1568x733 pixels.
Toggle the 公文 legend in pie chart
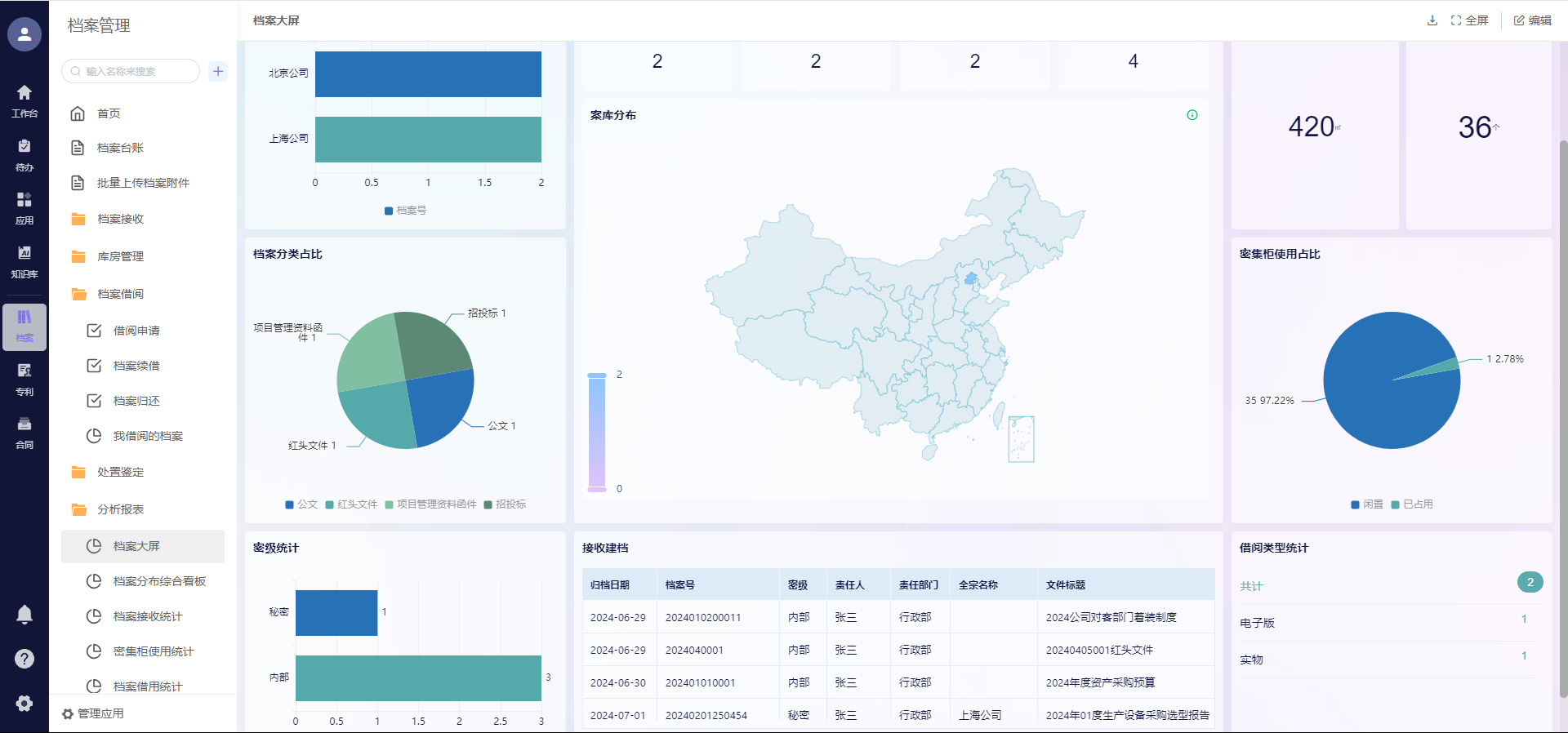point(301,504)
